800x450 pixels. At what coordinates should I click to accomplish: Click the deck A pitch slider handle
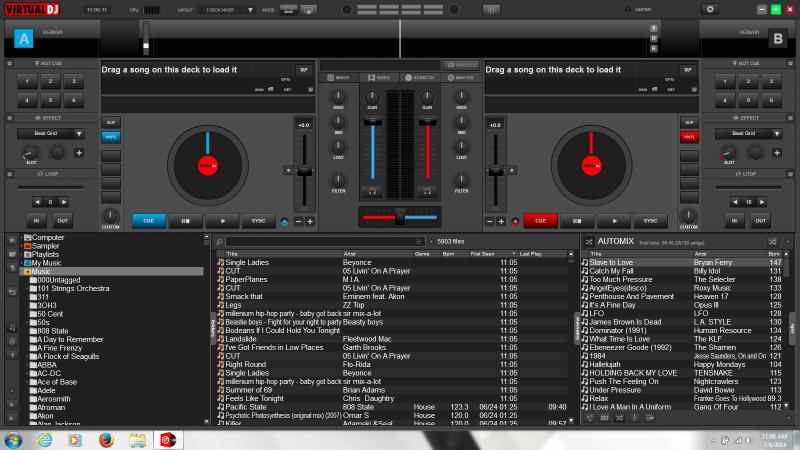point(304,171)
